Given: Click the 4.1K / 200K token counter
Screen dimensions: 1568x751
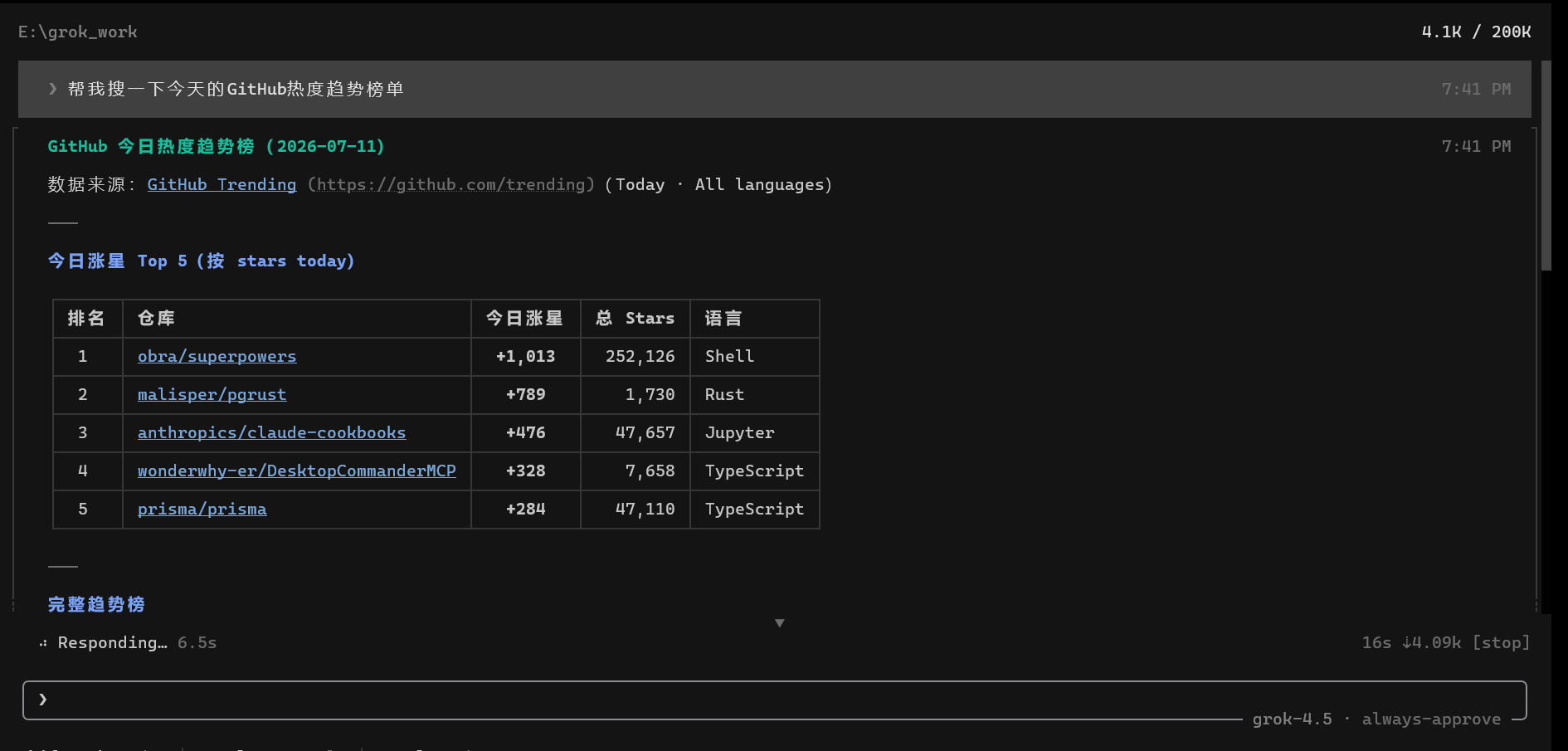Looking at the screenshot, I should (1476, 32).
